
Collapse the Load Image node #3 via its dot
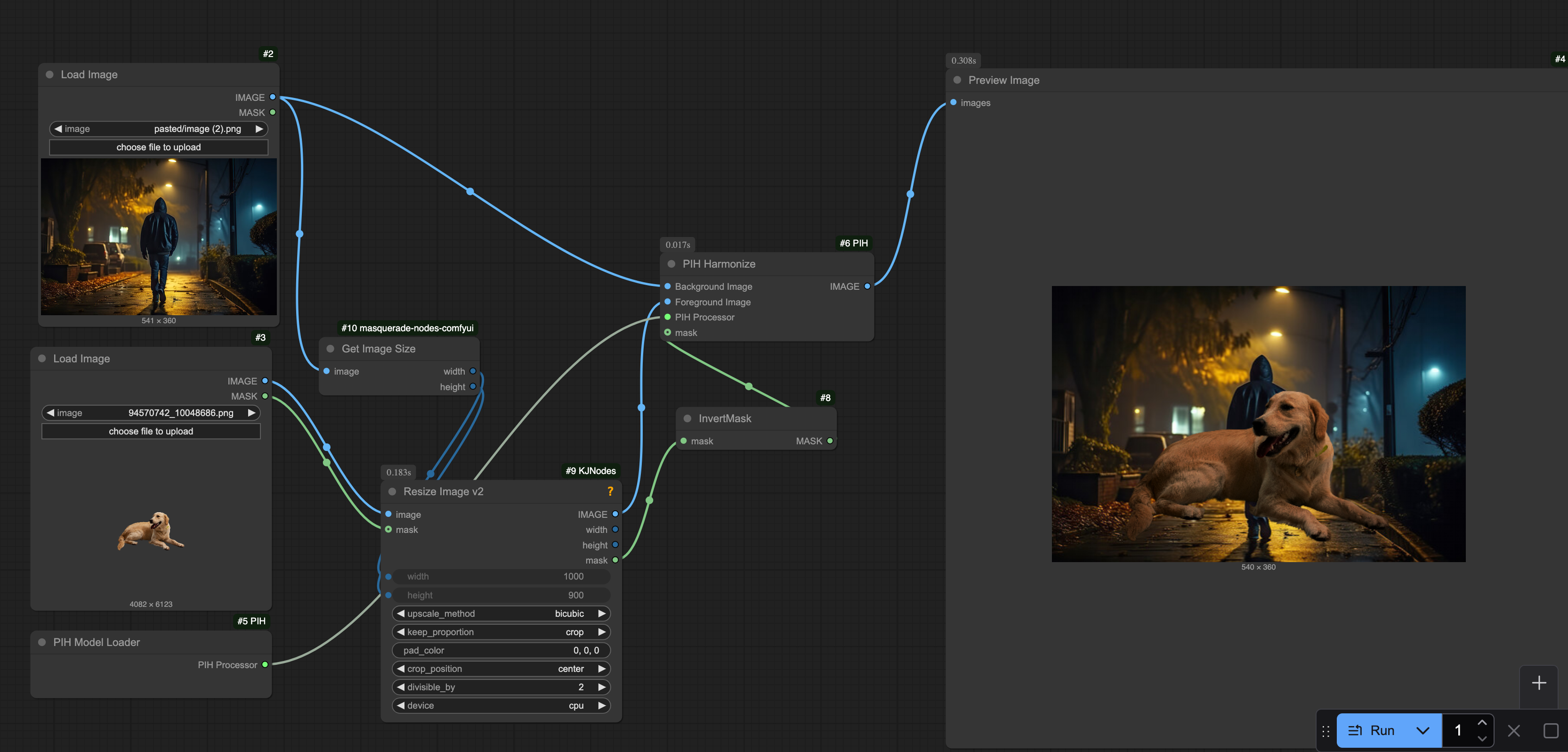[x=42, y=358]
